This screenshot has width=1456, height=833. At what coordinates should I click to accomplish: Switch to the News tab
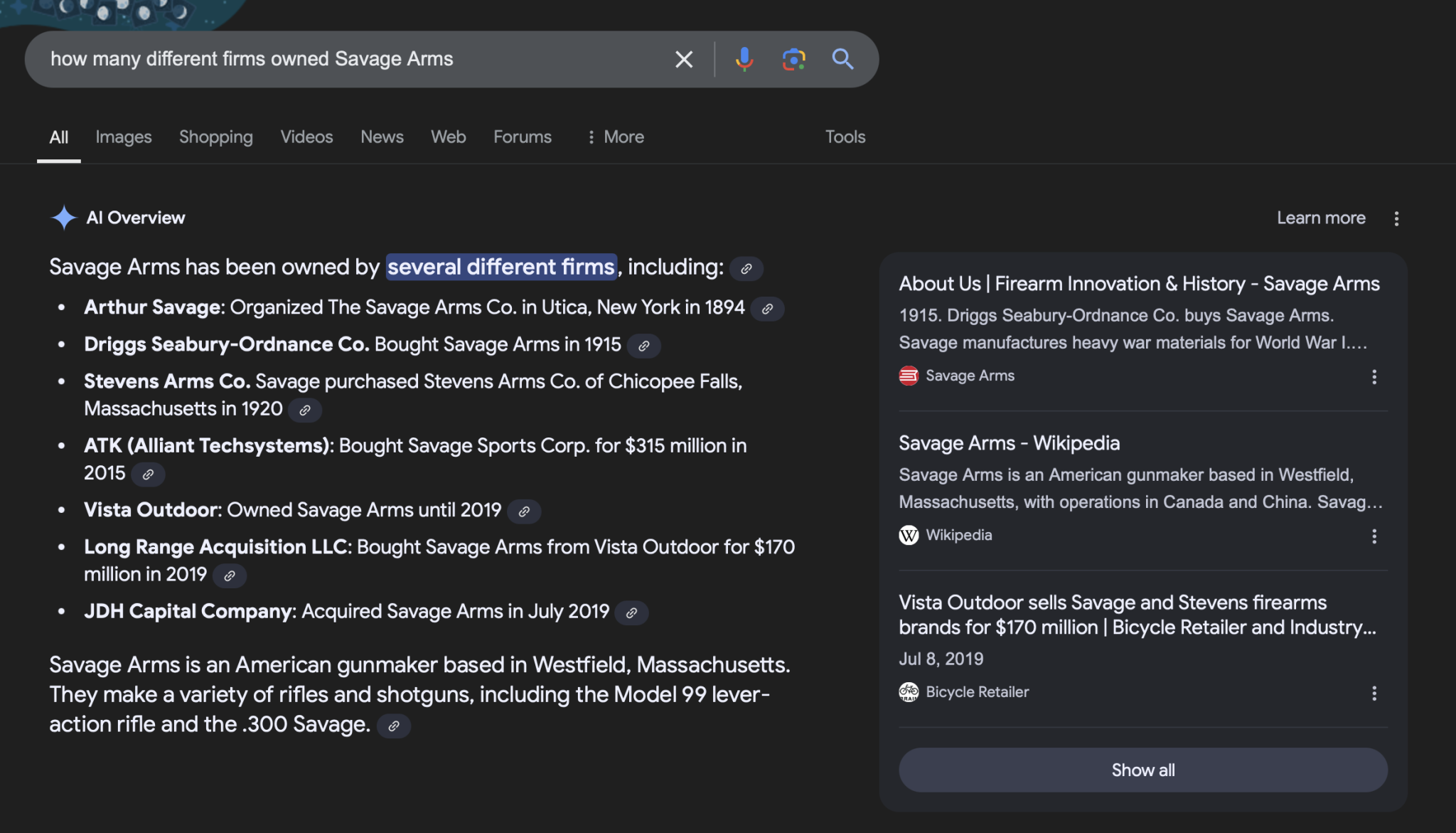(x=382, y=137)
